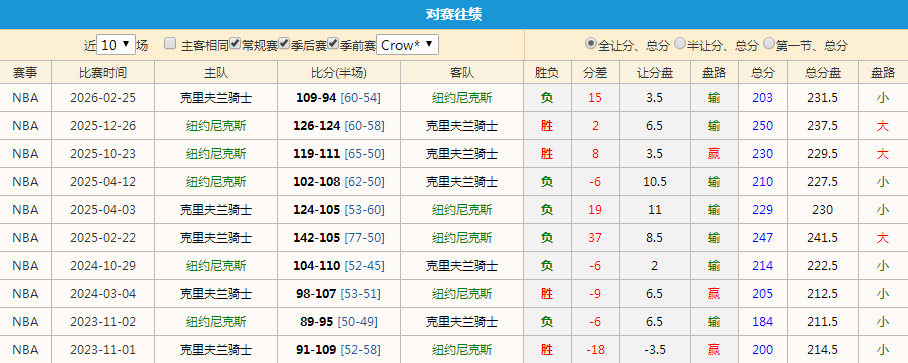Click the total points value 247
908x363 pixels.
click(763, 238)
